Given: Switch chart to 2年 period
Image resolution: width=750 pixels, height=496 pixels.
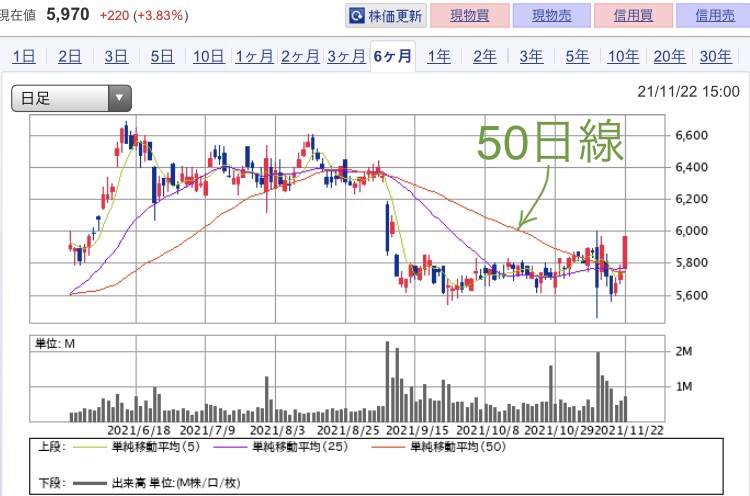Looking at the screenshot, I should point(485,56).
